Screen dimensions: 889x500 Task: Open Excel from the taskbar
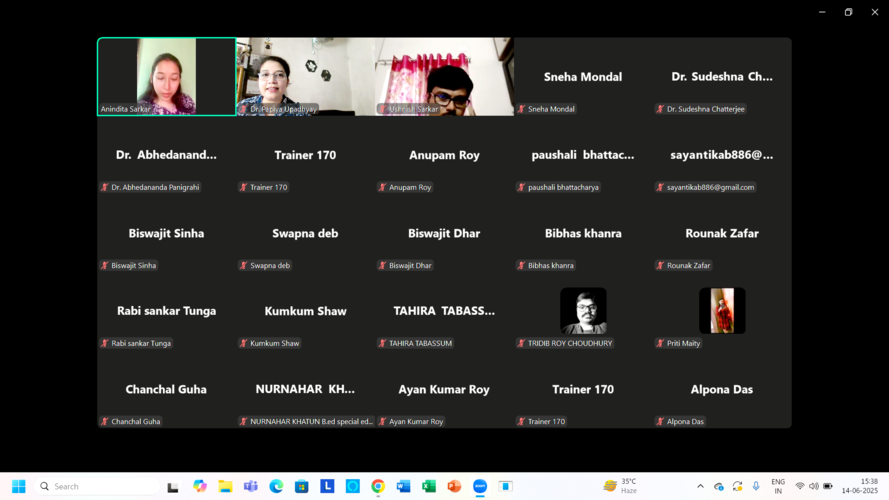(429, 486)
